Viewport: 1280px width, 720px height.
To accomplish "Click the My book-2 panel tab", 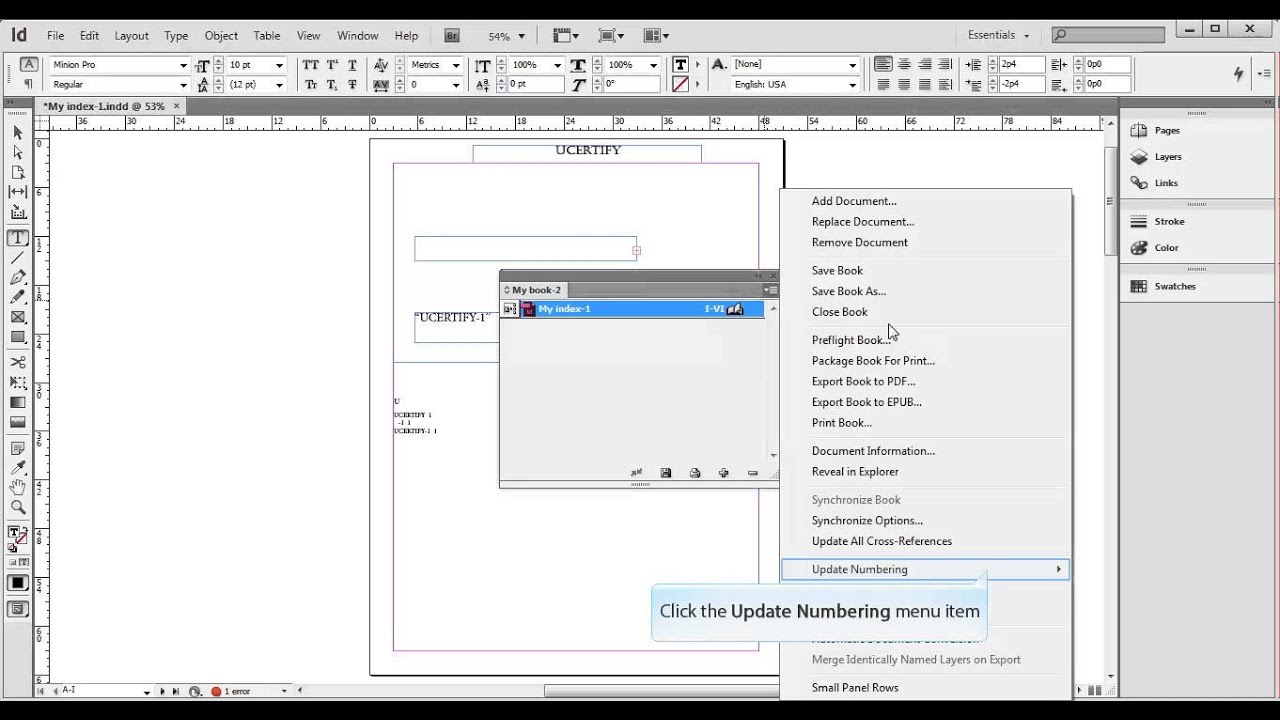I will tap(536, 290).
